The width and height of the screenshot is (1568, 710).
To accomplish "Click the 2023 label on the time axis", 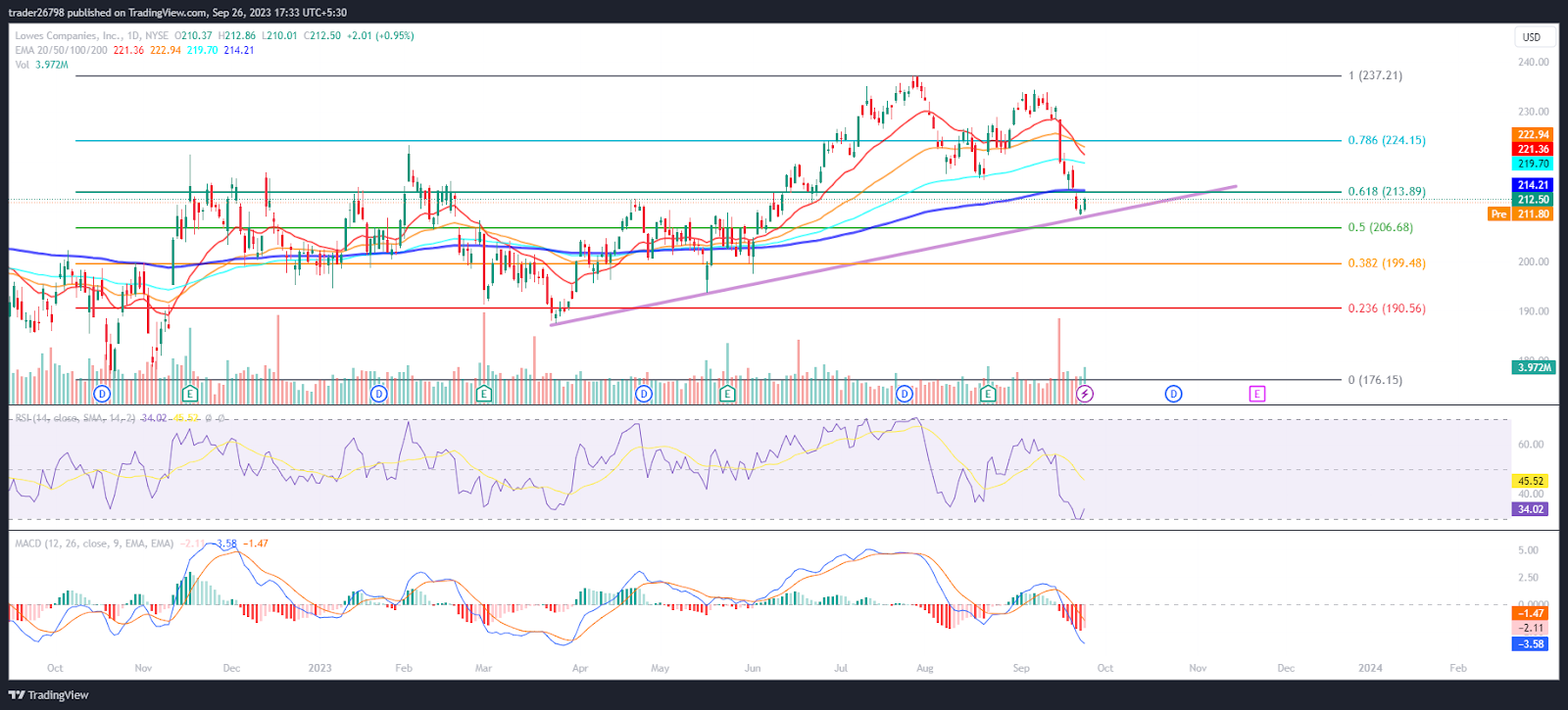I will [319, 669].
